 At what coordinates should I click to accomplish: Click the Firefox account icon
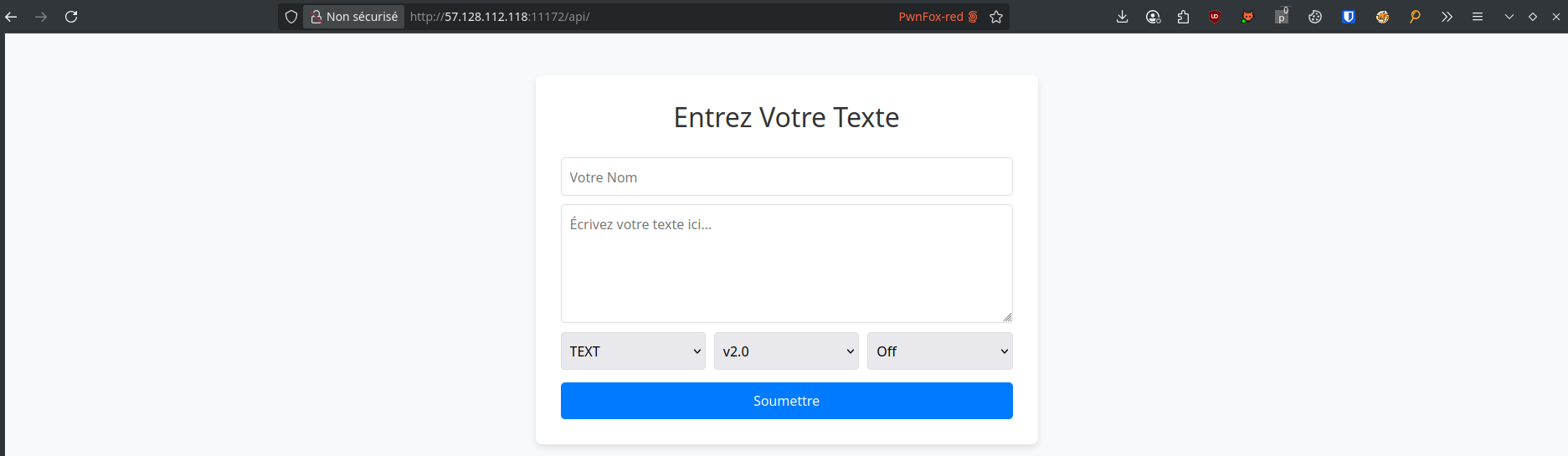(1154, 17)
